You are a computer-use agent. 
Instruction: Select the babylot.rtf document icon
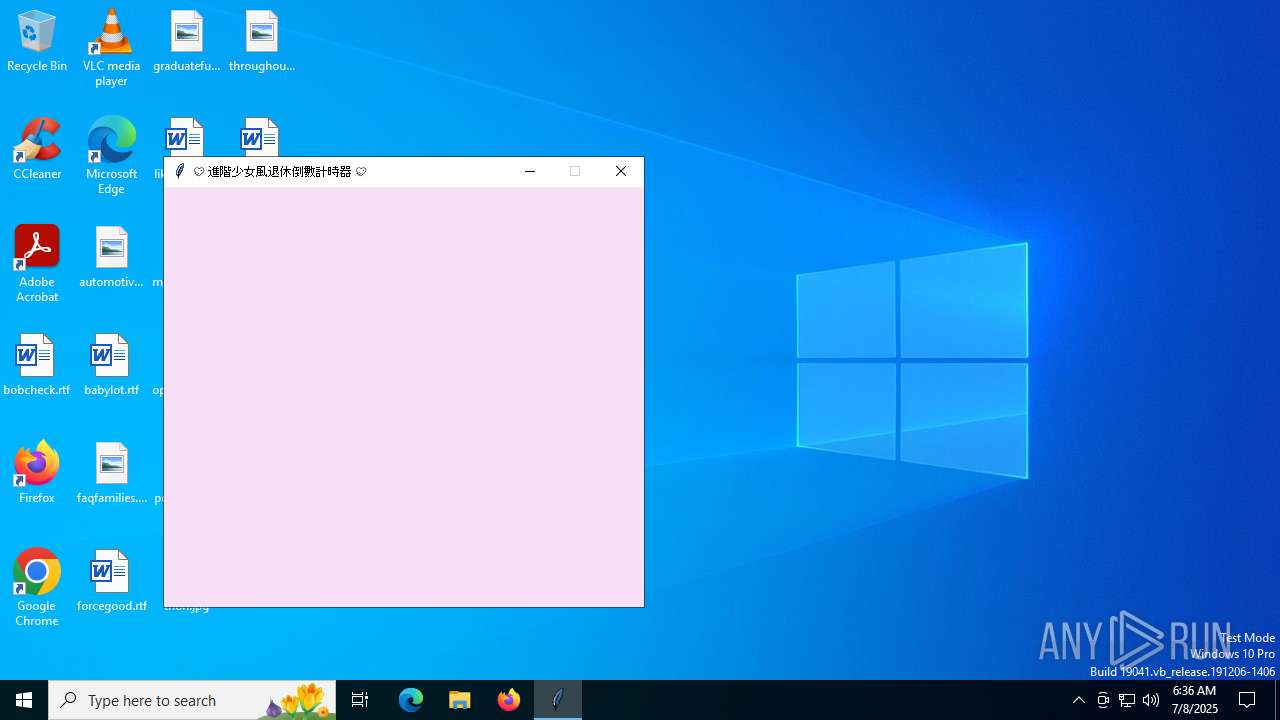[x=111, y=365]
